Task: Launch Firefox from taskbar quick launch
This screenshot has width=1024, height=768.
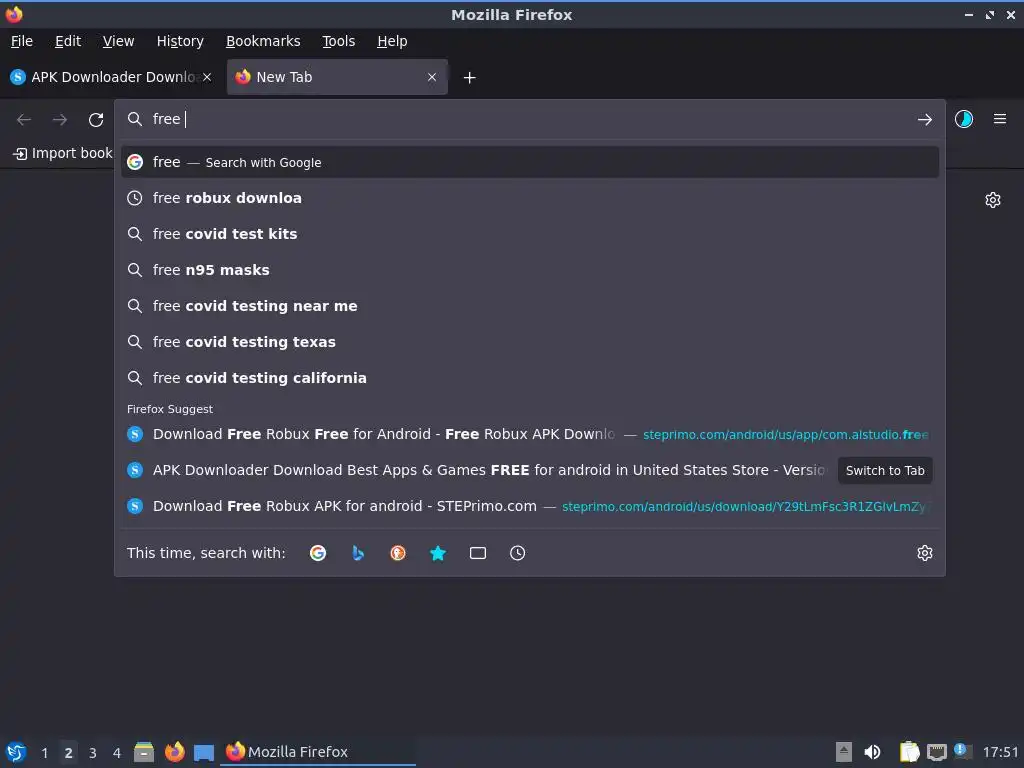Action: (174, 752)
